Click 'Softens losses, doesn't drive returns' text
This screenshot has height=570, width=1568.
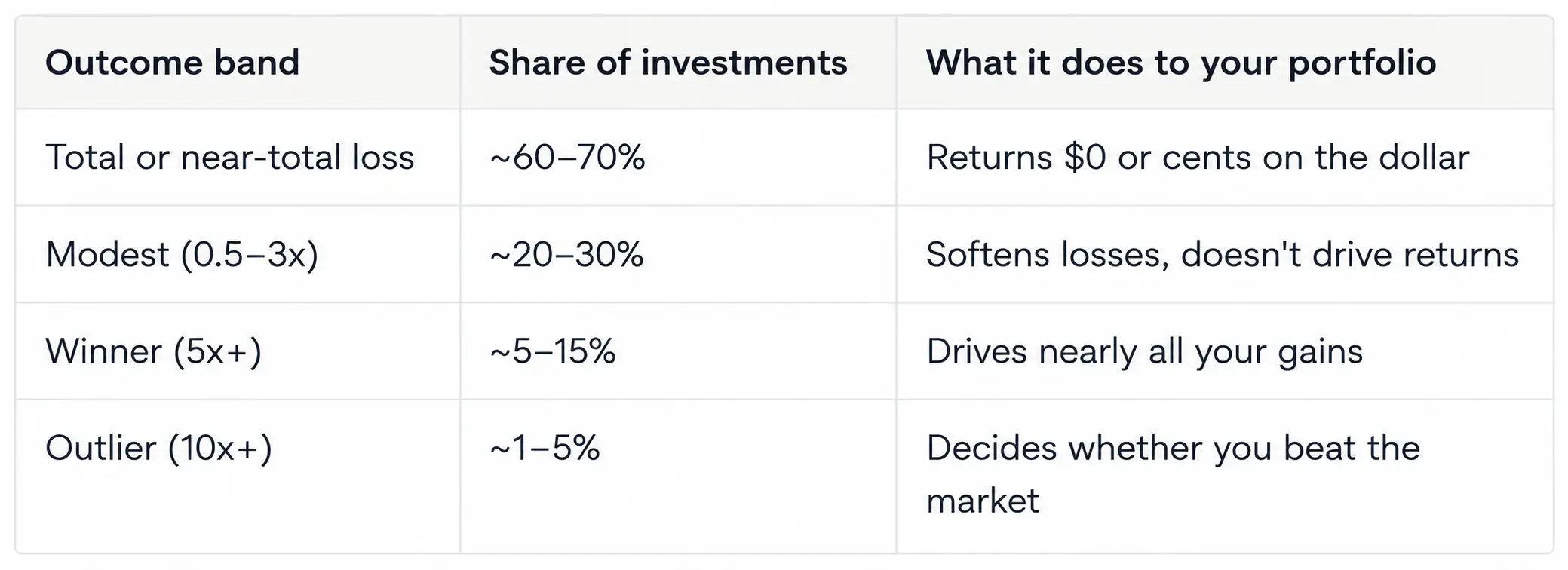tap(1223, 255)
